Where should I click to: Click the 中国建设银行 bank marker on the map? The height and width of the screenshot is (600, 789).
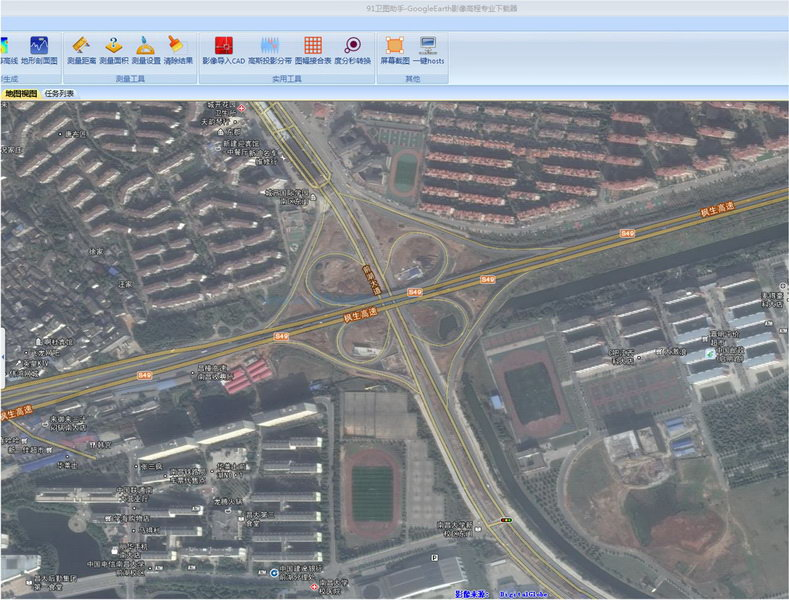(x=274, y=573)
